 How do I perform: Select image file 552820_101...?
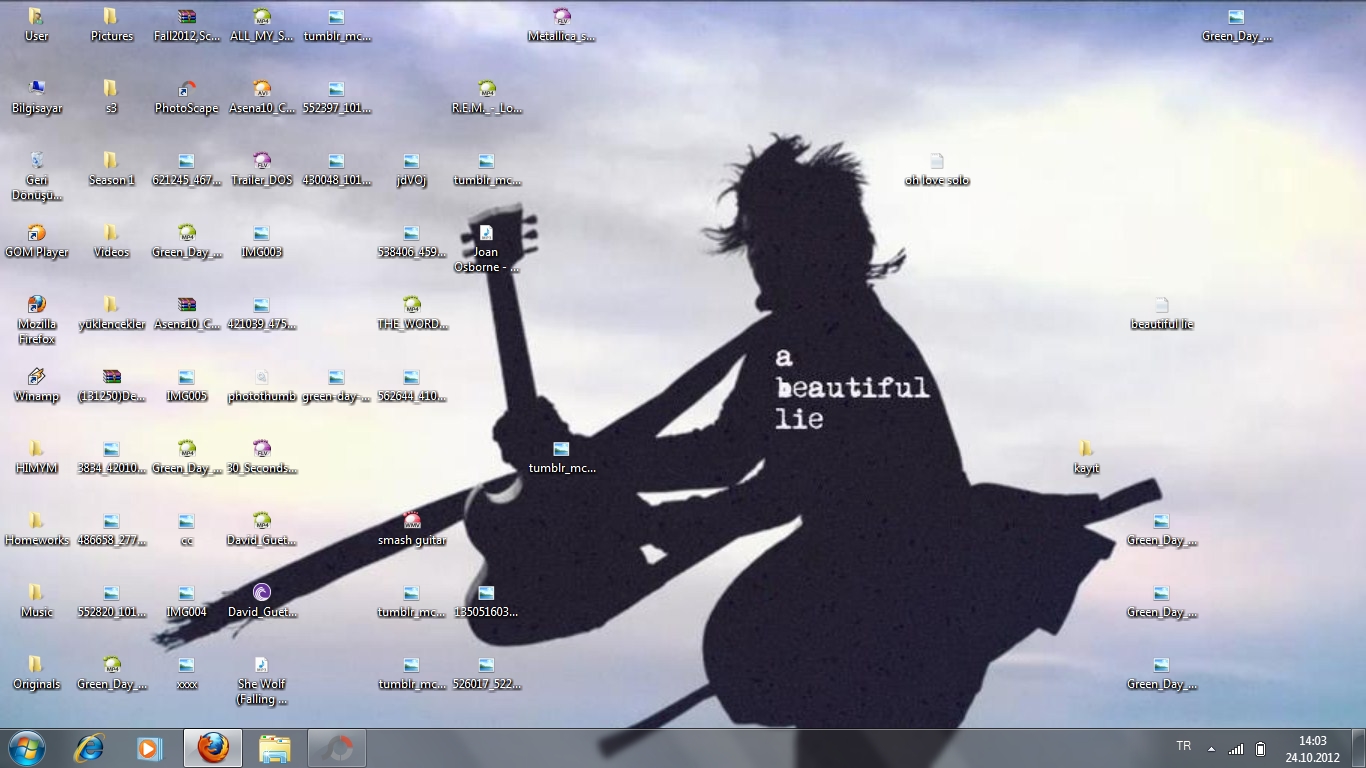[111, 601]
